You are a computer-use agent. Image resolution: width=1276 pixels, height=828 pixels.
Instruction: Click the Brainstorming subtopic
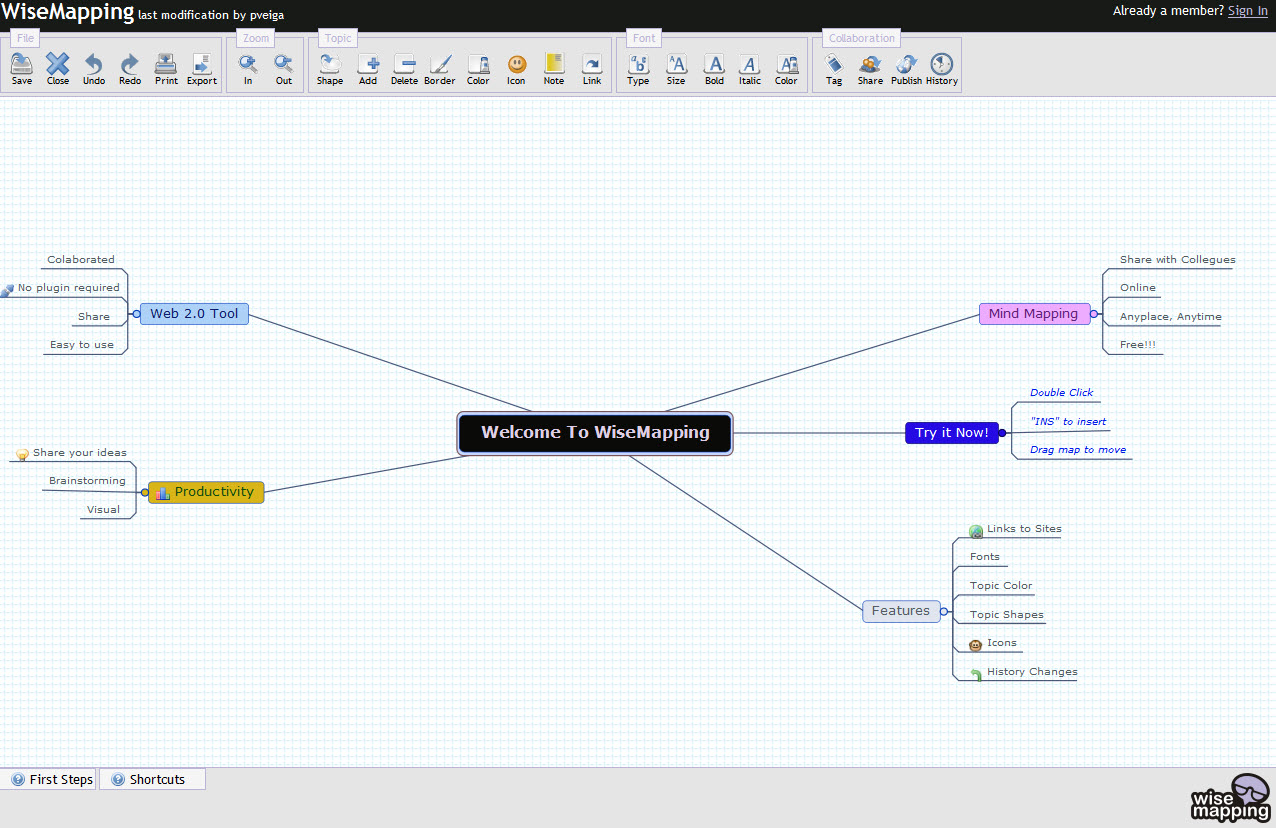coord(88,480)
